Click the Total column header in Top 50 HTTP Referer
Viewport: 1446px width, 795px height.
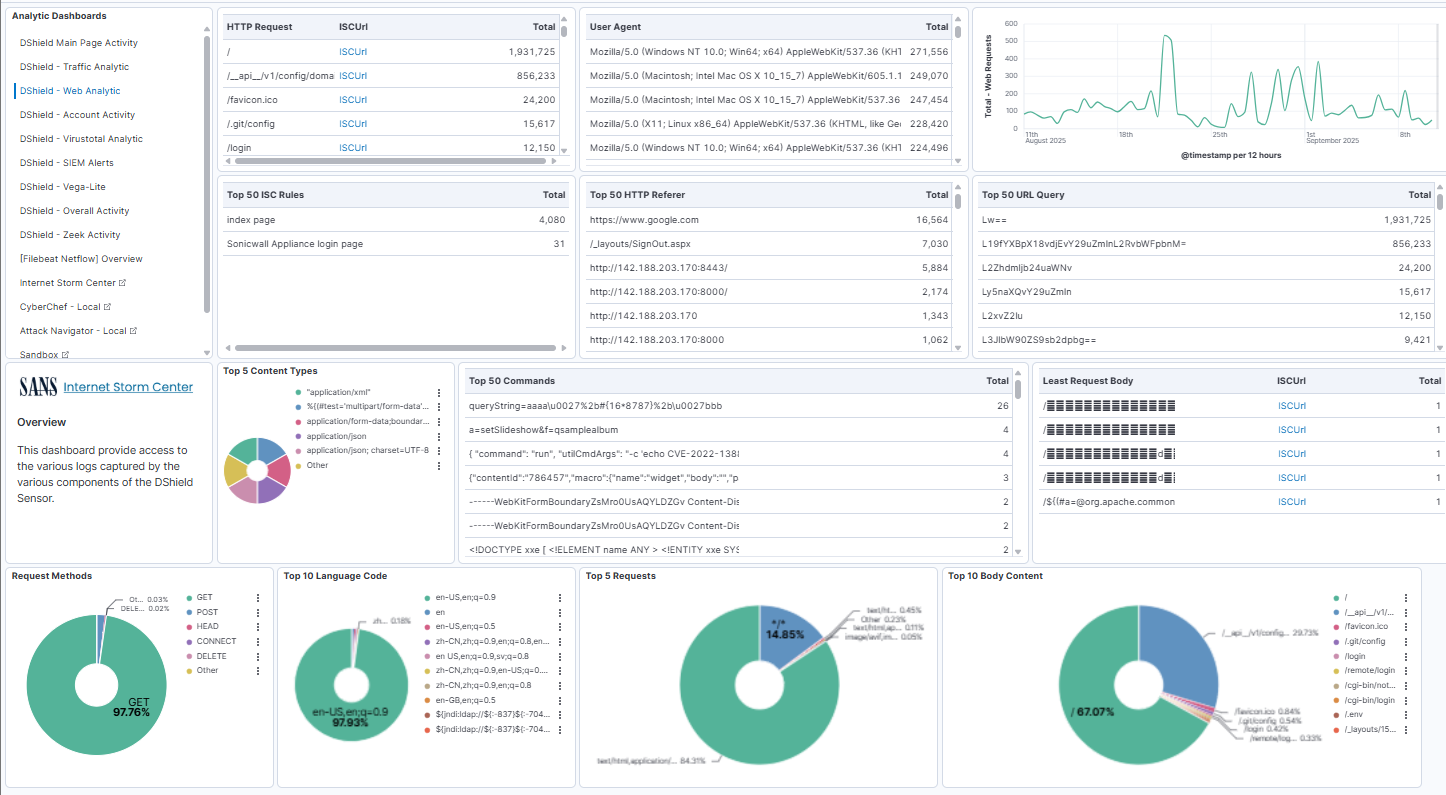pyautogui.click(x=936, y=195)
